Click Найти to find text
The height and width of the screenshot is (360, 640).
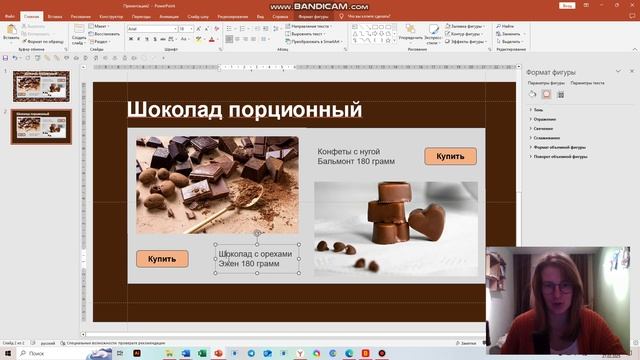coord(505,26)
